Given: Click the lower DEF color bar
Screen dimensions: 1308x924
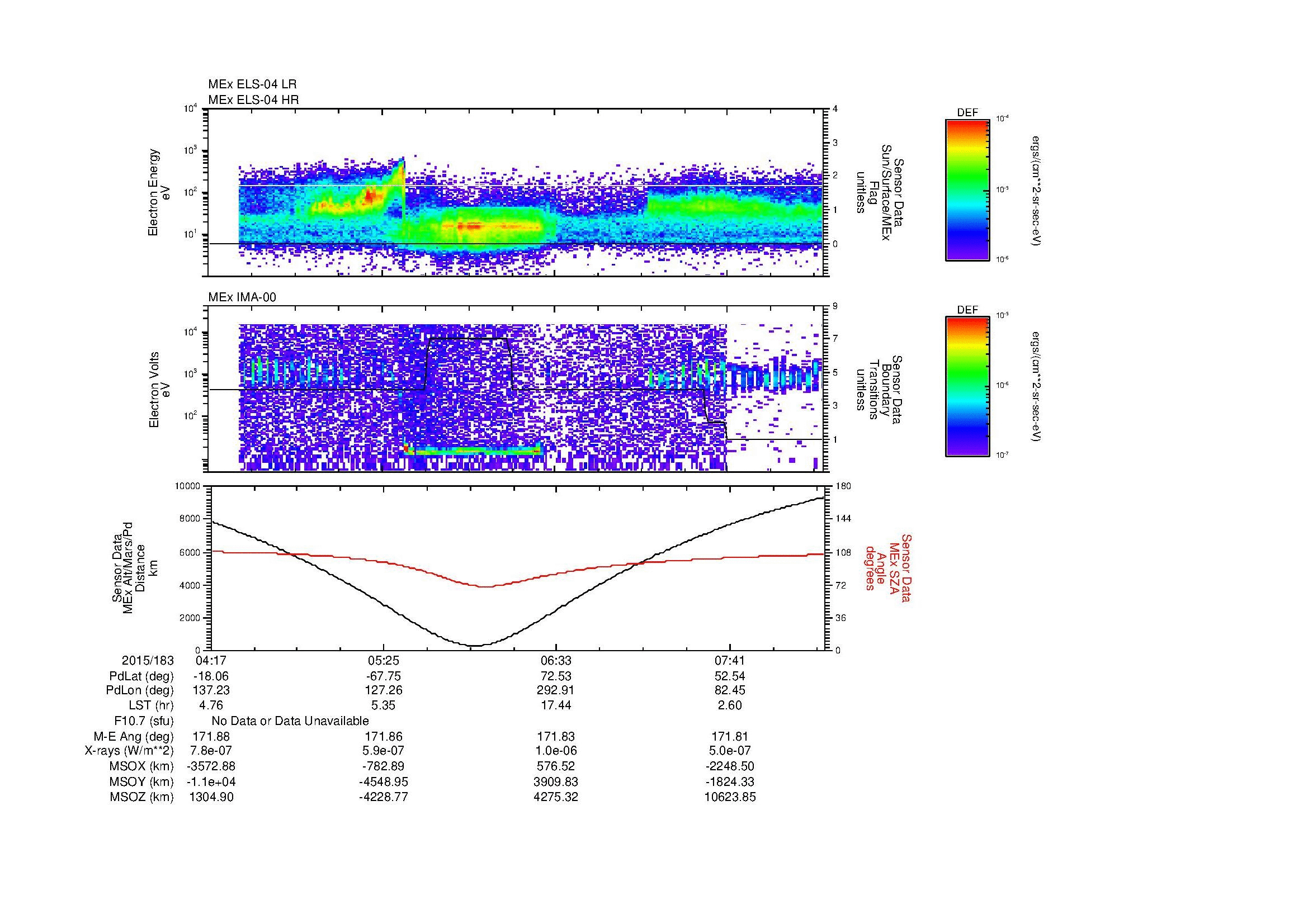Looking at the screenshot, I should (967, 387).
